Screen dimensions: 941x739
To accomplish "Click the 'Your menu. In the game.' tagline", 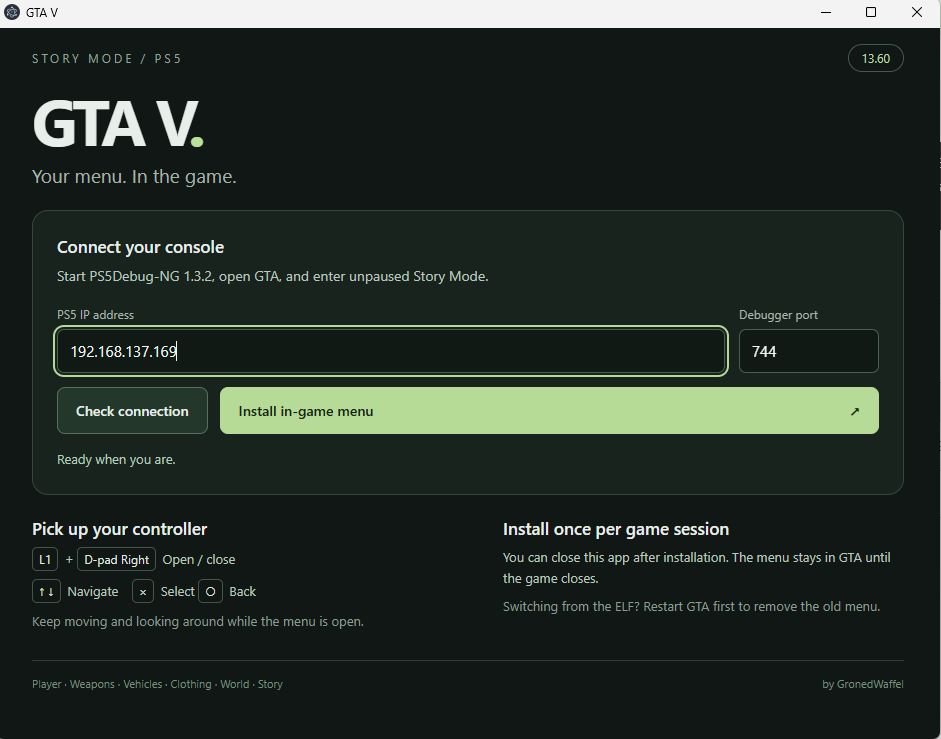I will (134, 176).
